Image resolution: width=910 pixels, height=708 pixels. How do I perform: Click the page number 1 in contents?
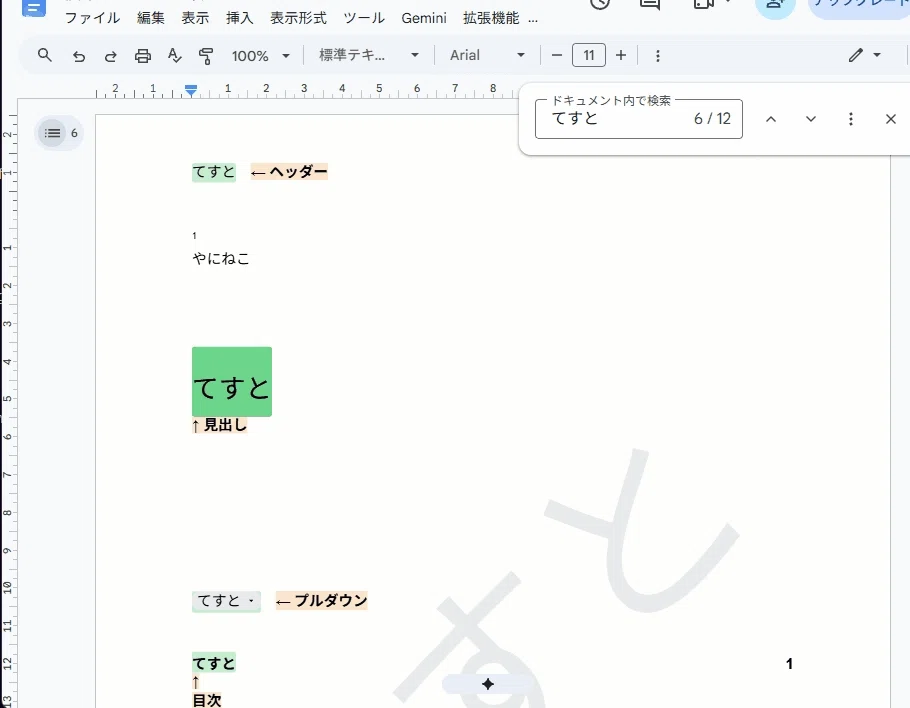pyautogui.click(x=789, y=663)
